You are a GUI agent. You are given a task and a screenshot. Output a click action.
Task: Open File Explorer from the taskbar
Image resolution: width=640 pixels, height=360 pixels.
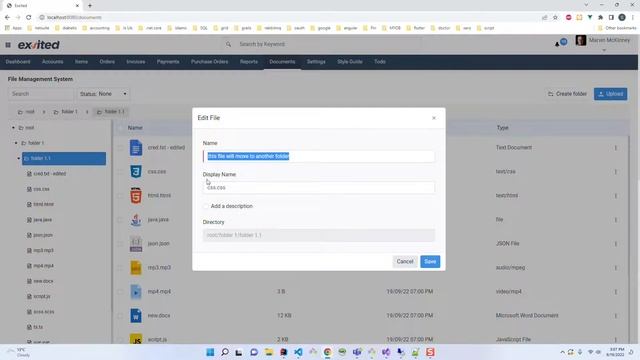(269, 352)
